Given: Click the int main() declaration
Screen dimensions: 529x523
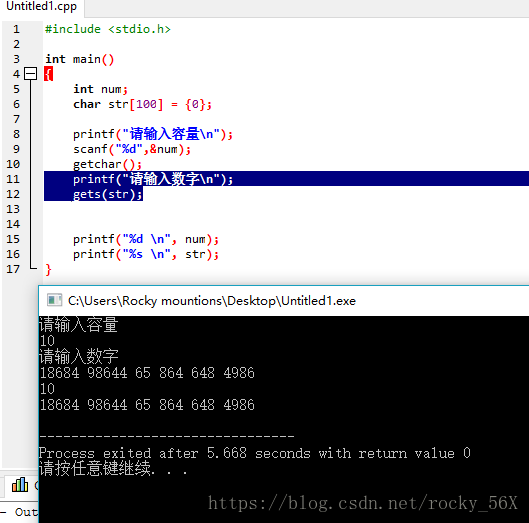Looking at the screenshot, I should click(80, 59).
